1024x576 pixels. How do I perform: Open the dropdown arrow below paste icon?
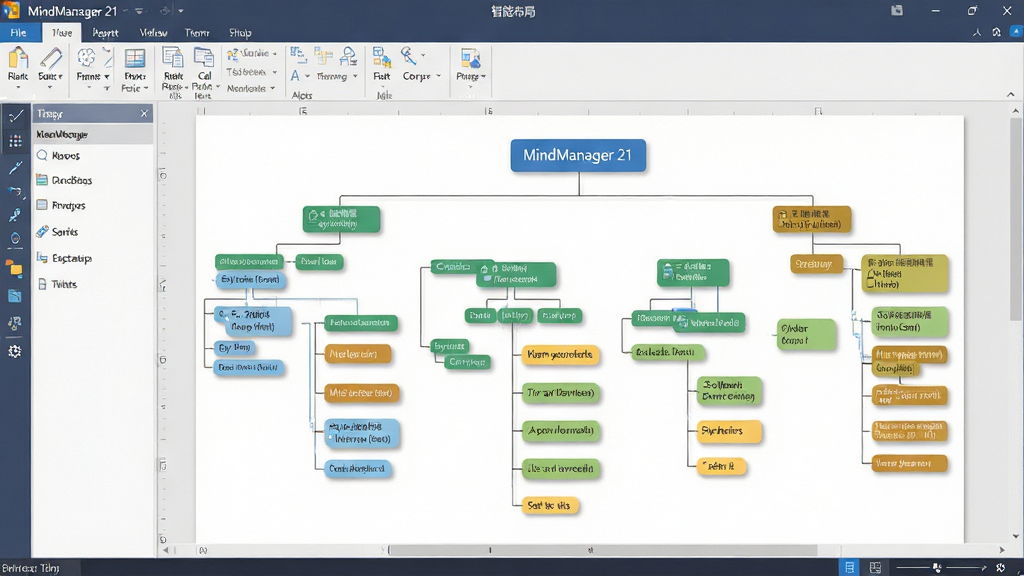[x=18, y=88]
